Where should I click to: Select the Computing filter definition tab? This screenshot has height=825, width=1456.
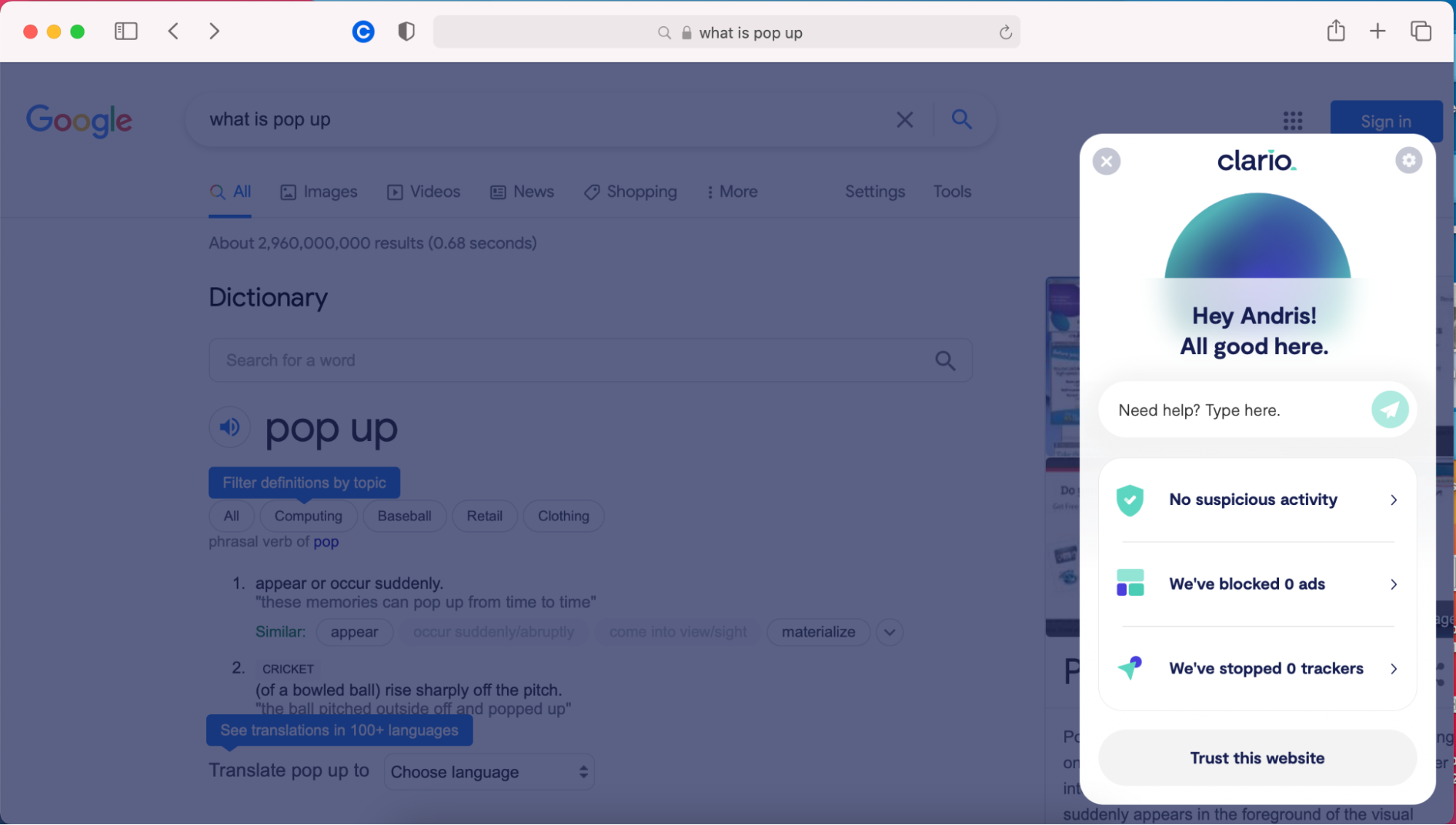coord(308,516)
